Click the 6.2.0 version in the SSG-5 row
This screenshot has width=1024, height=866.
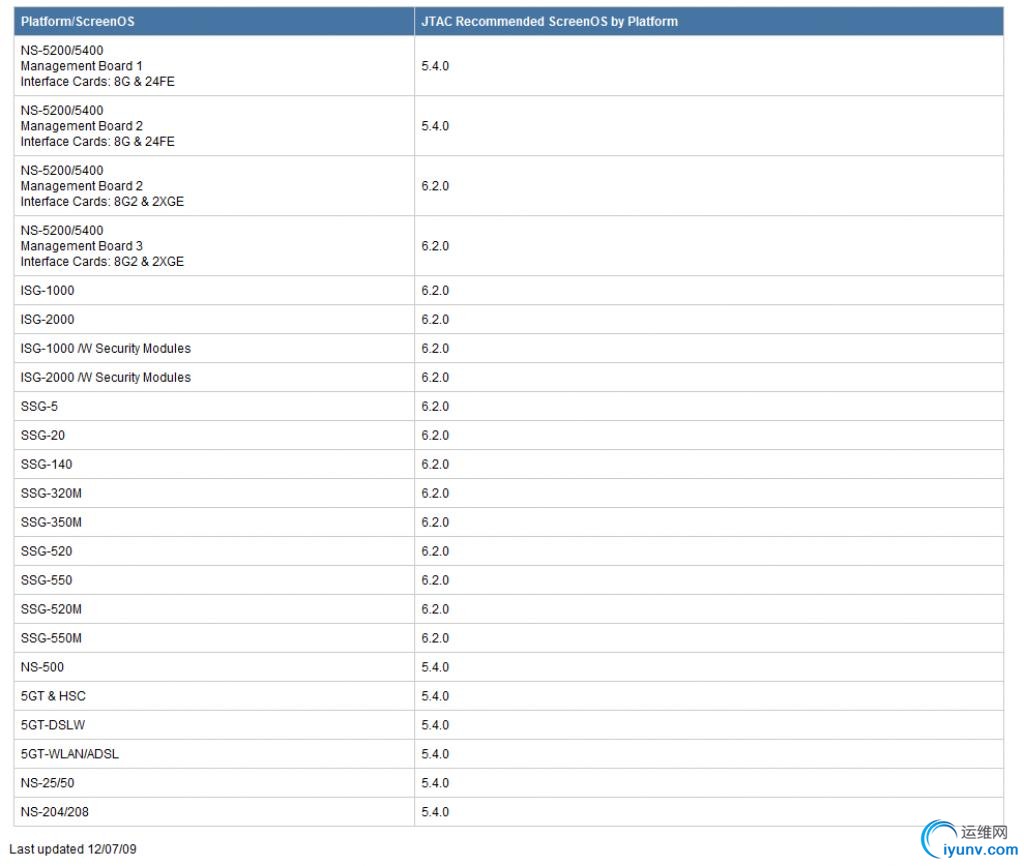pyautogui.click(x=435, y=406)
